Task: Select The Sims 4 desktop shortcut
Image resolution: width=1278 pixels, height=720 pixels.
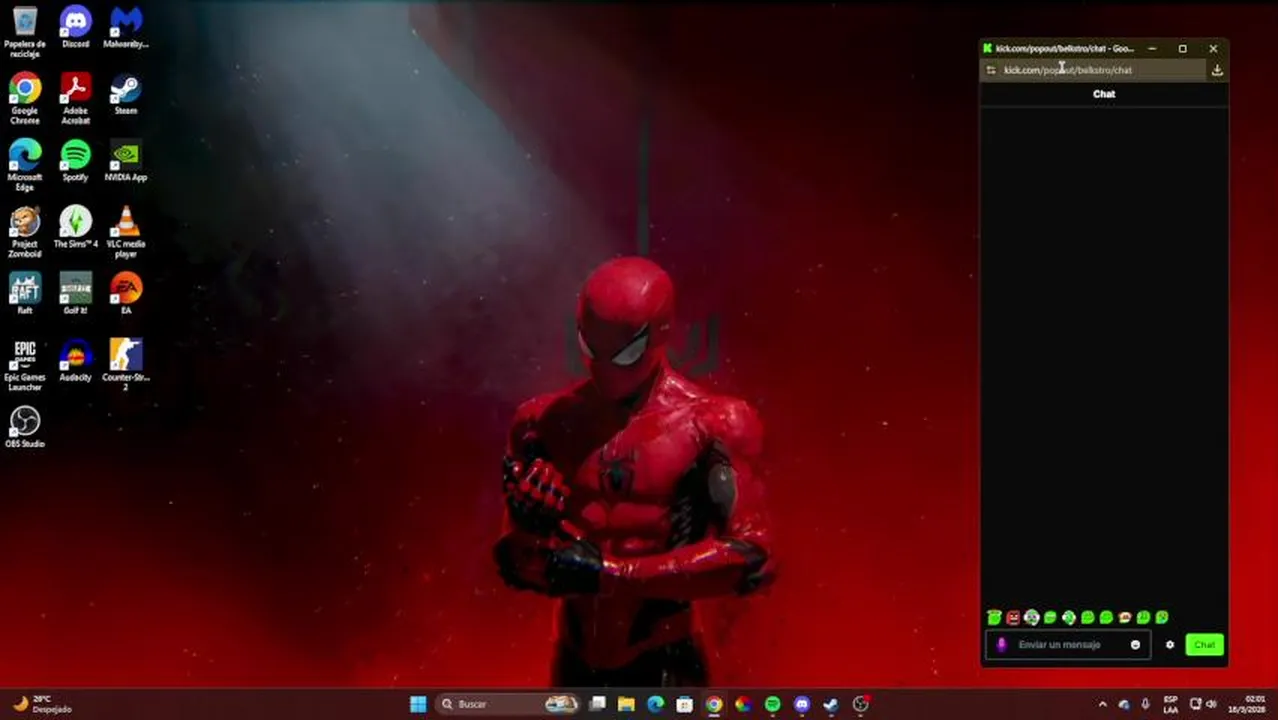Action: click(75, 227)
